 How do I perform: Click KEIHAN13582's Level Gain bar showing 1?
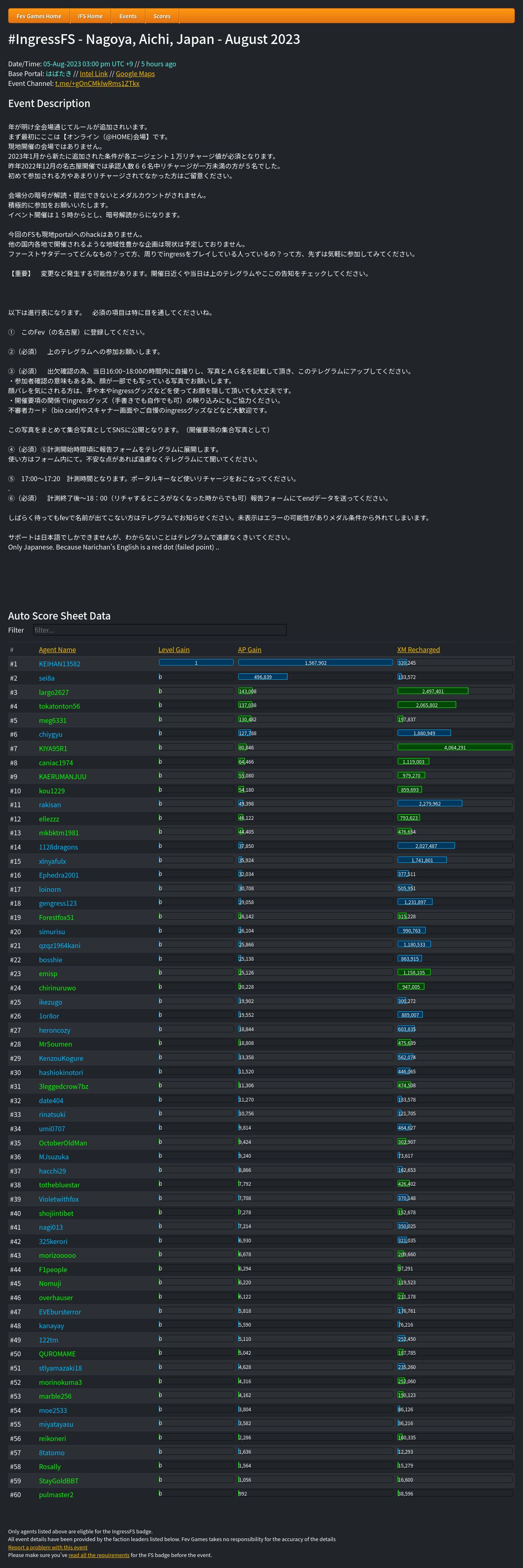tap(196, 663)
